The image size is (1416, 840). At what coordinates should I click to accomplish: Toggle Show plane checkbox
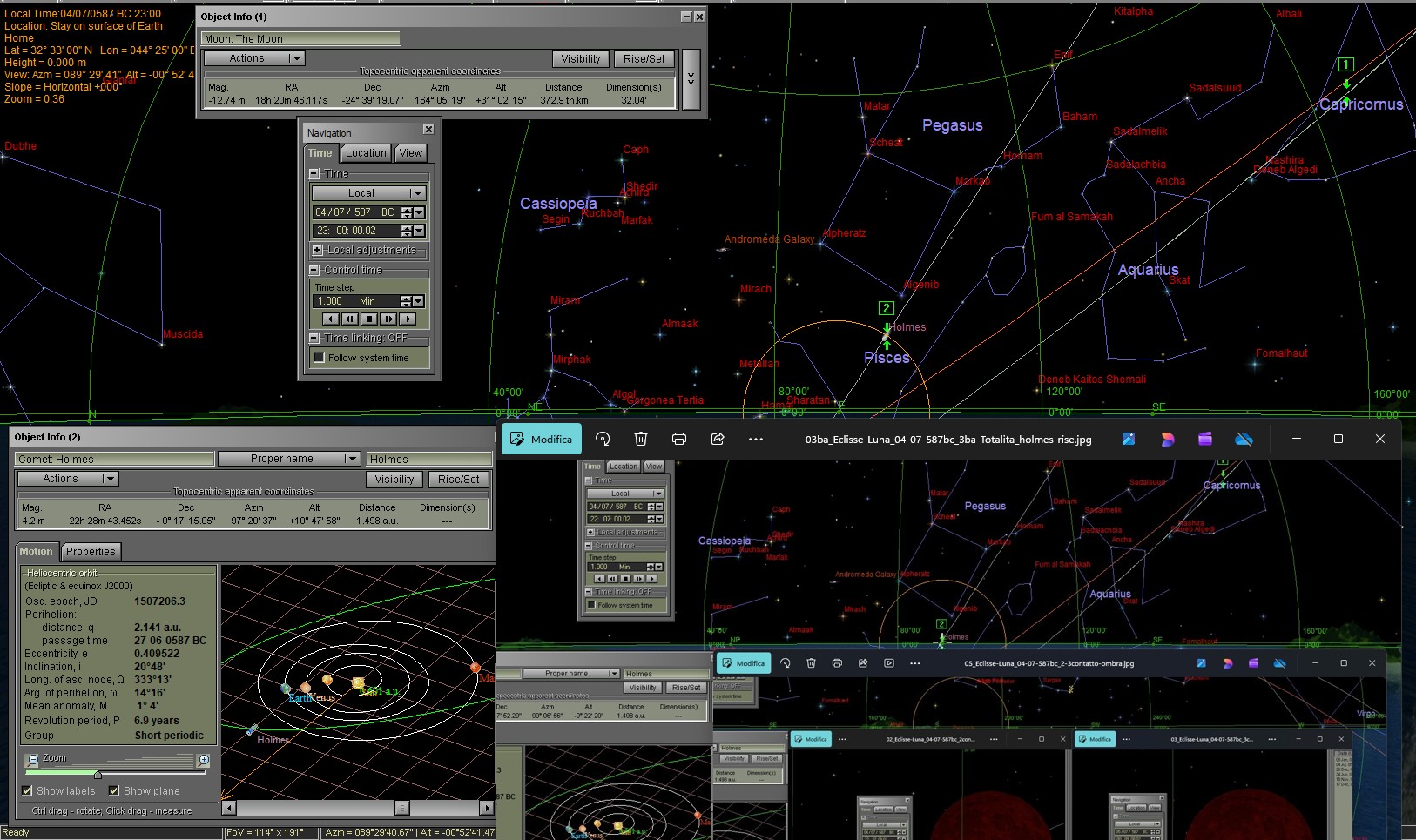114,790
